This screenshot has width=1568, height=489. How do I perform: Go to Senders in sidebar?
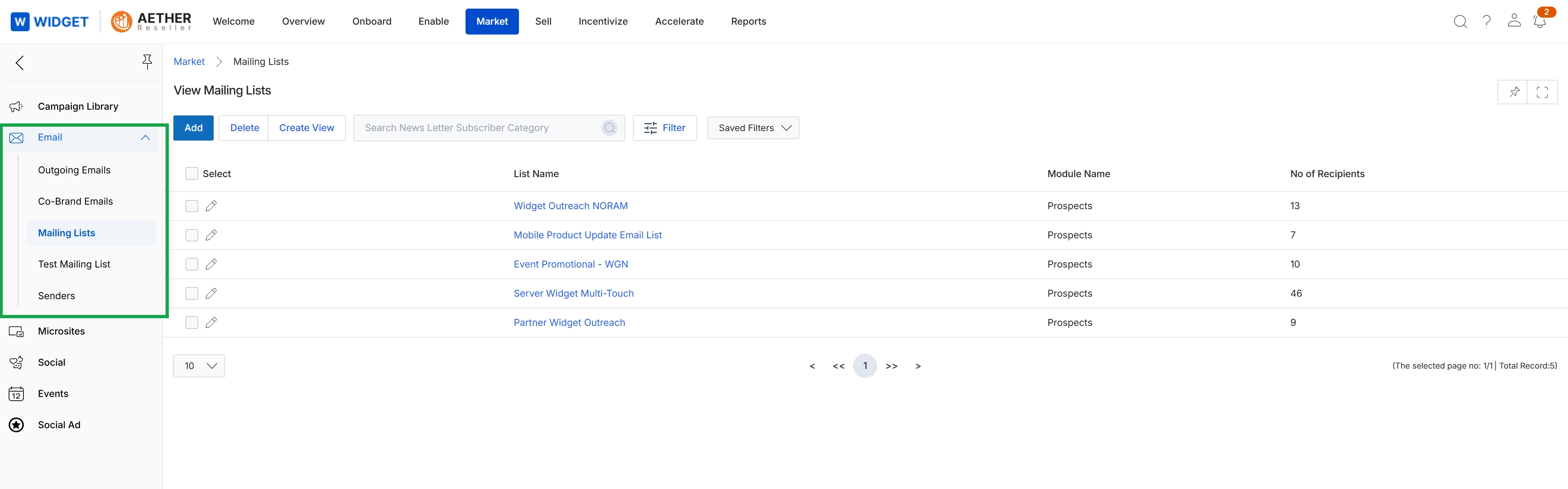click(x=57, y=296)
